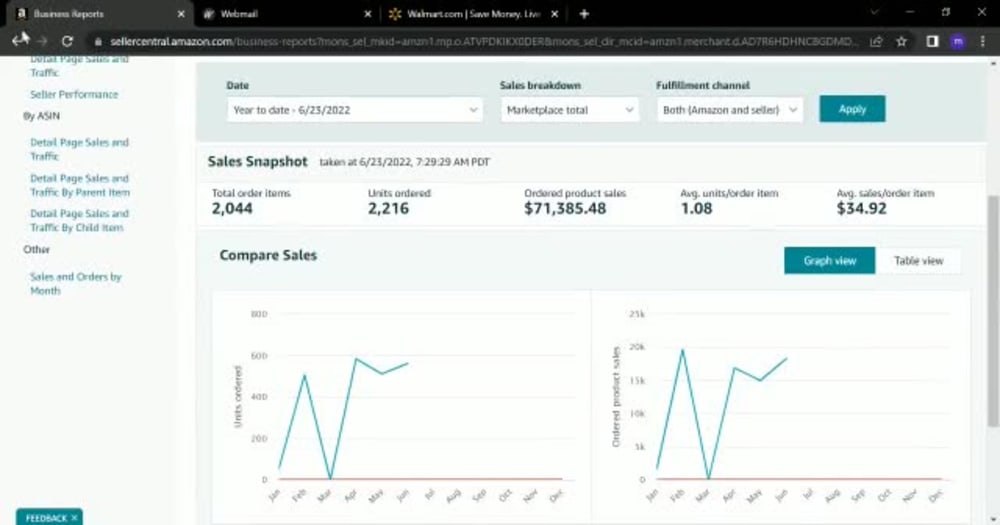
Task: Open Detail Page Sales and Traffic under By ASIN
Action: coord(79,149)
